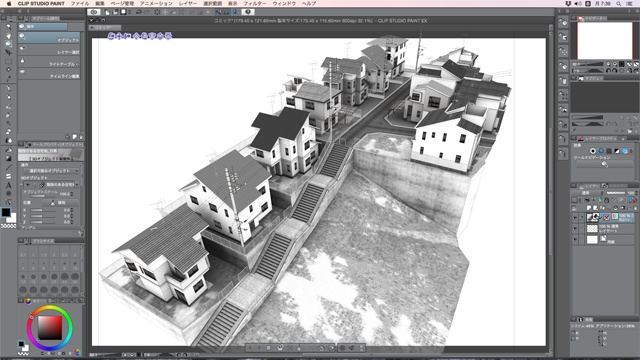Select the Zoom magnifier tool
640x360 pixels.
(x=8, y=27)
